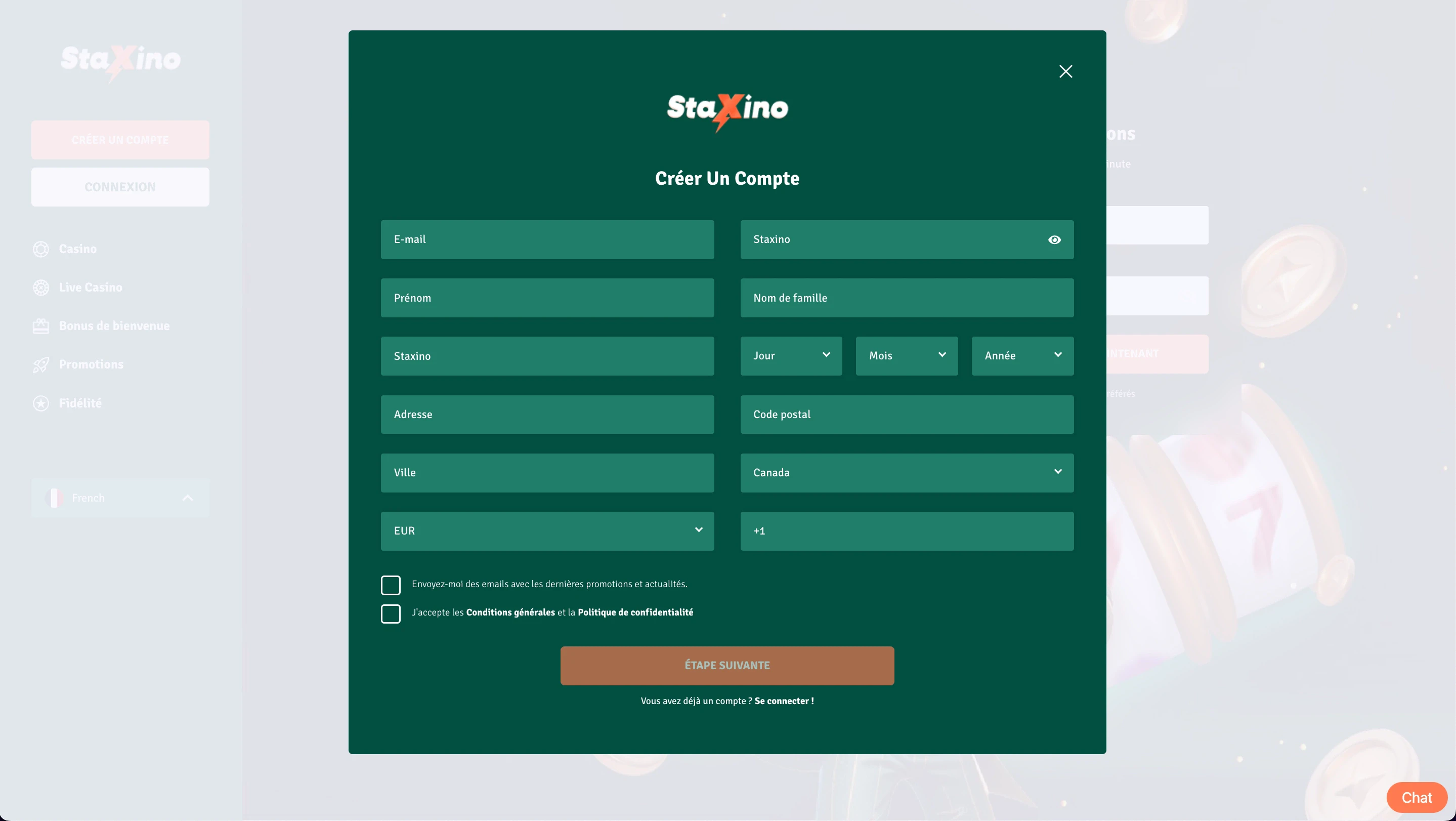Open the Politique de confidentialité link
This screenshot has height=821, width=1456.
coord(635,612)
